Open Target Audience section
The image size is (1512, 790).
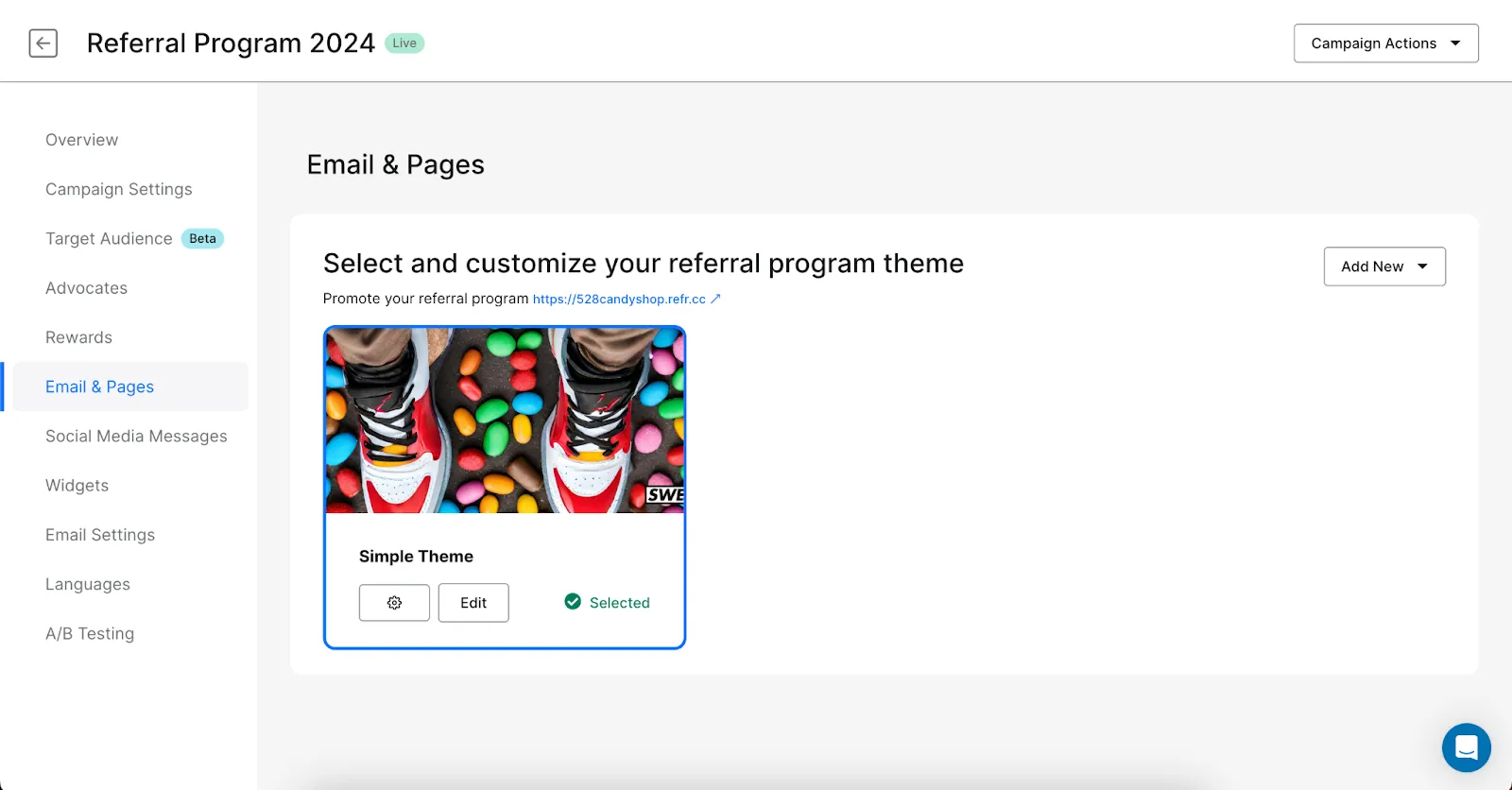point(109,238)
